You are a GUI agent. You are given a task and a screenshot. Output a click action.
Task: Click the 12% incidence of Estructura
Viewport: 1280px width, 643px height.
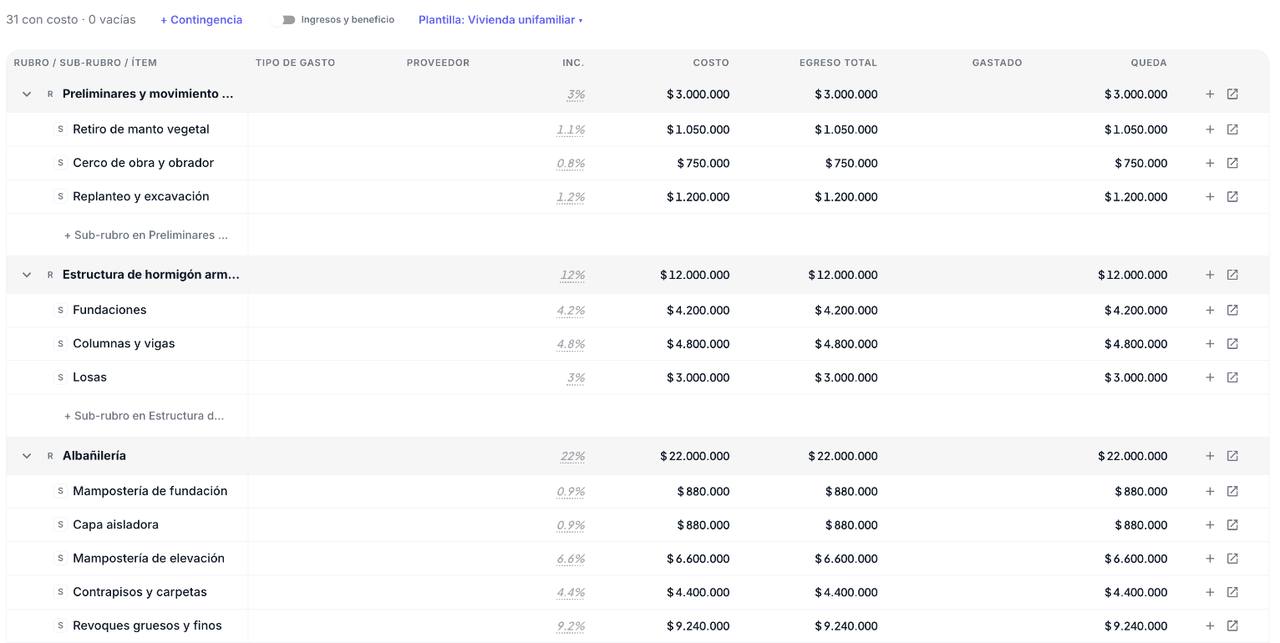point(573,275)
